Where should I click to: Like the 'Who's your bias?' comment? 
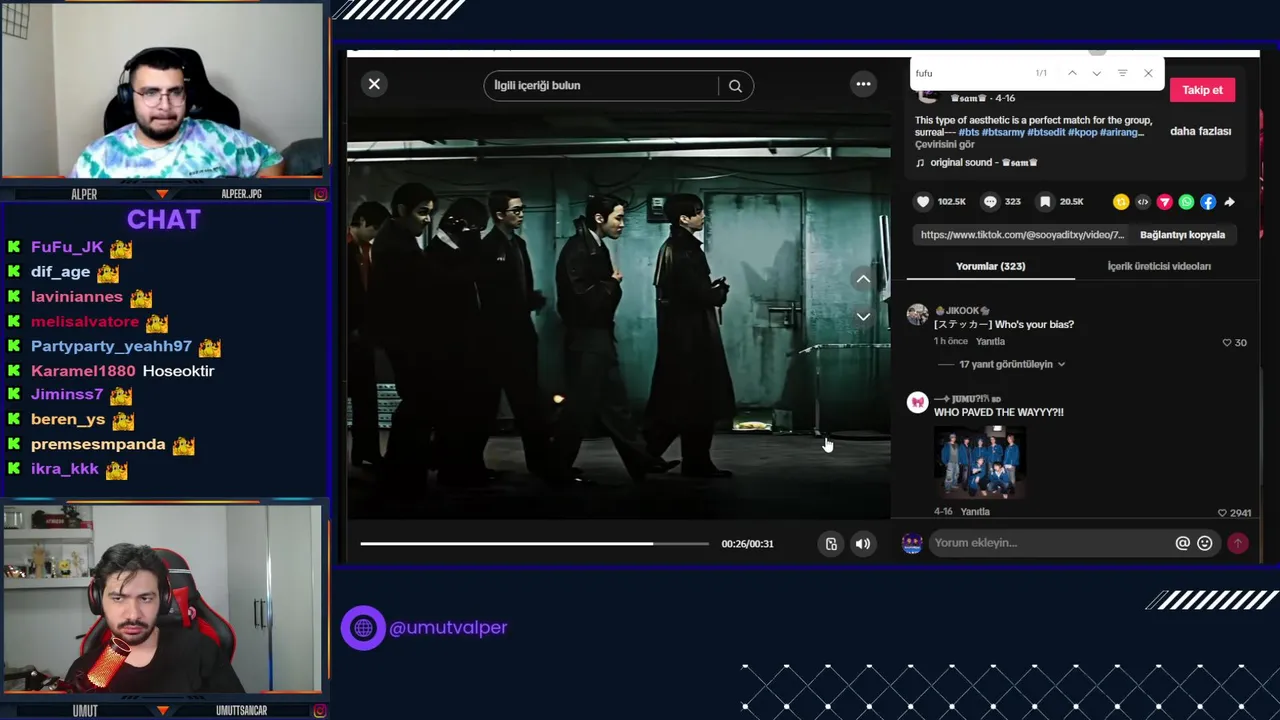pos(1227,343)
